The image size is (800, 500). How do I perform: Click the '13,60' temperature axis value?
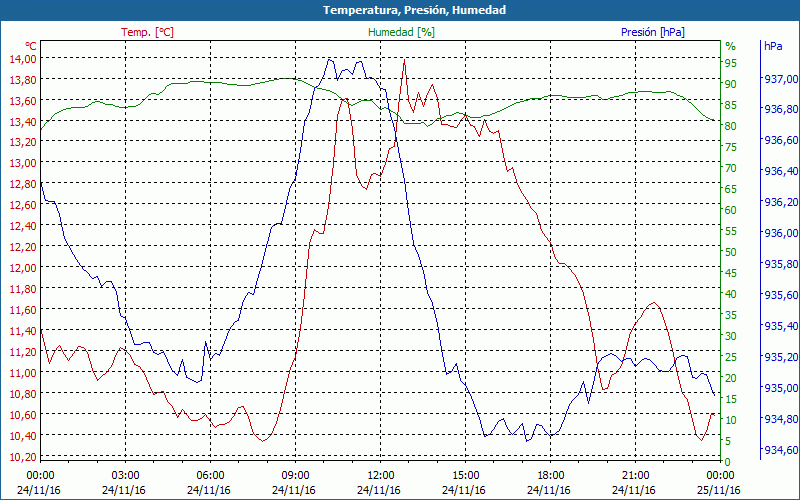[23, 100]
